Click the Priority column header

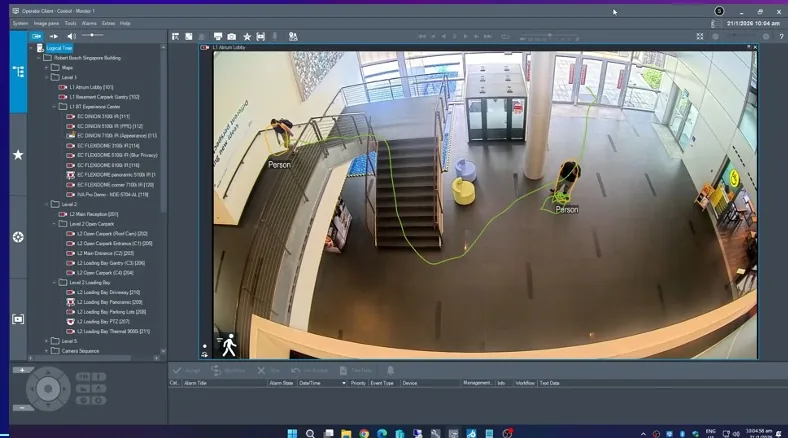pyautogui.click(x=358, y=383)
